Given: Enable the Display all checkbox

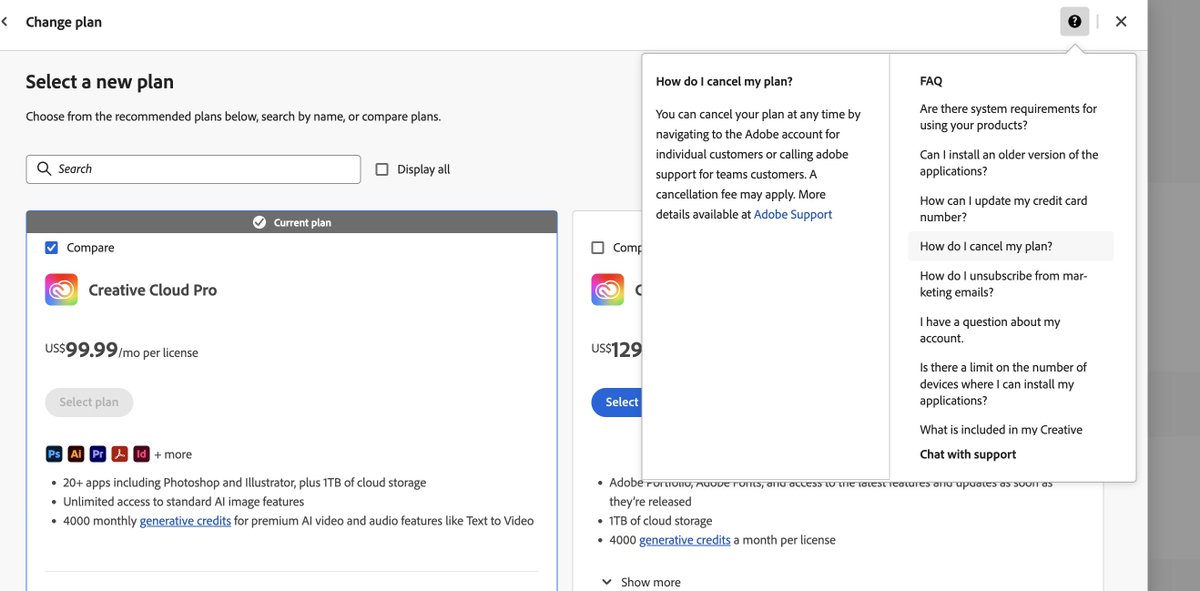Looking at the screenshot, I should pos(382,169).
